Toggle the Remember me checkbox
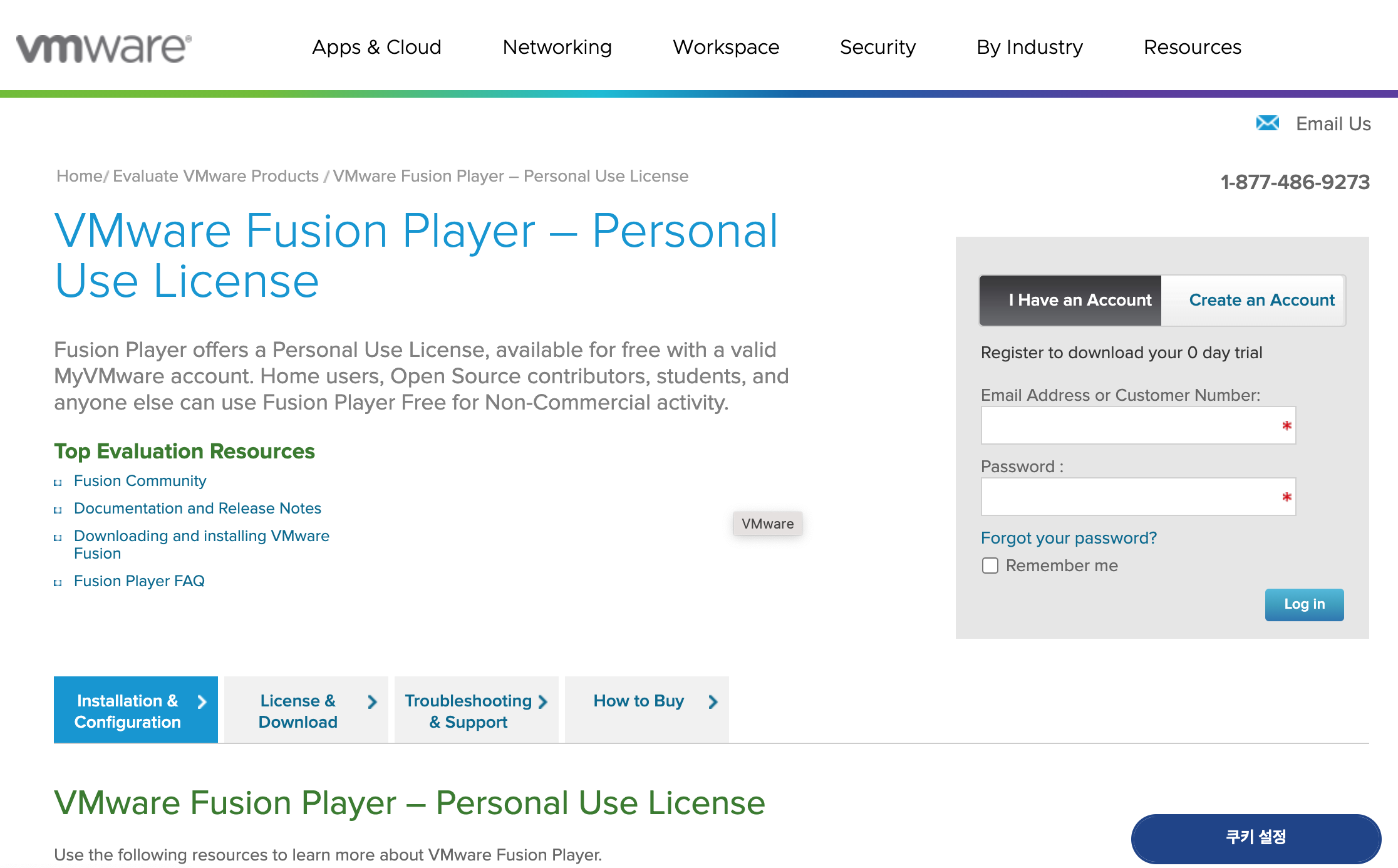 (990, 566)
